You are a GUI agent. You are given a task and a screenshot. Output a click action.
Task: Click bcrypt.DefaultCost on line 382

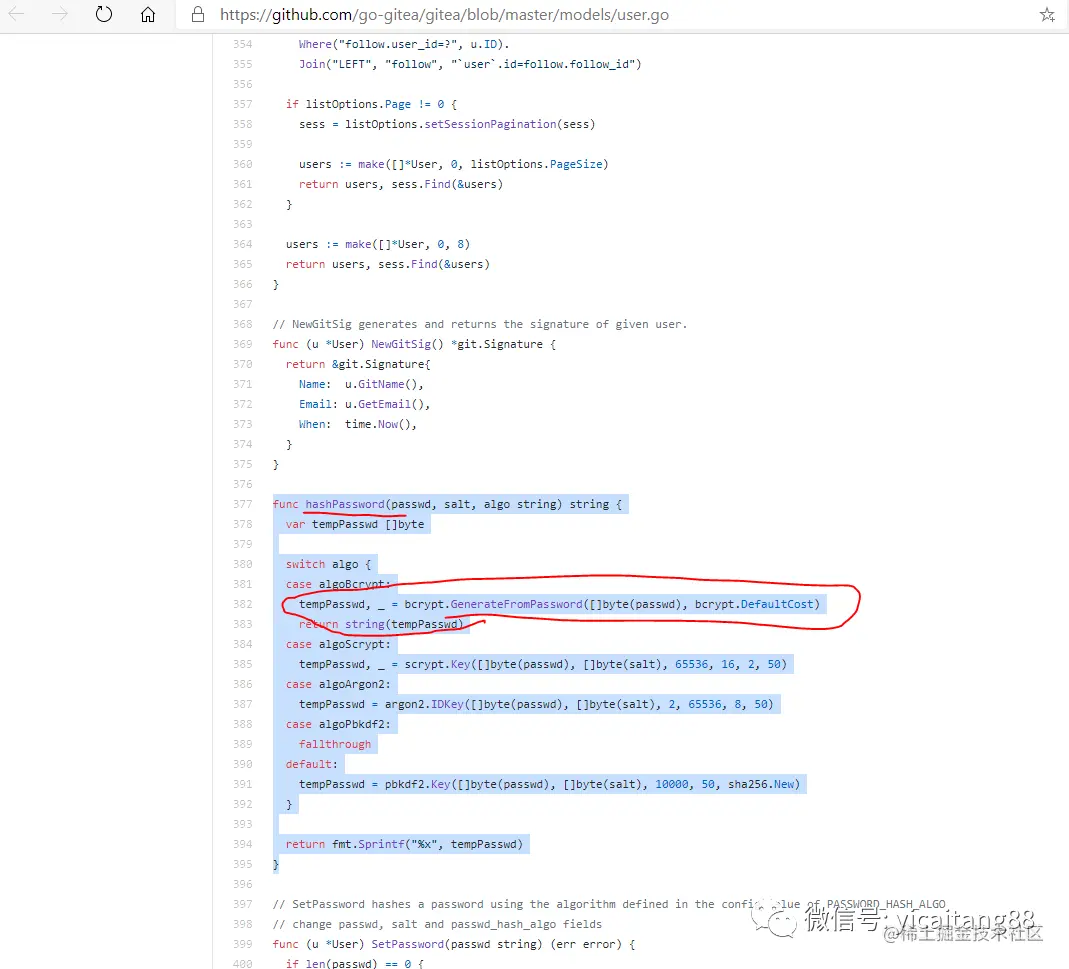(754, 604)
